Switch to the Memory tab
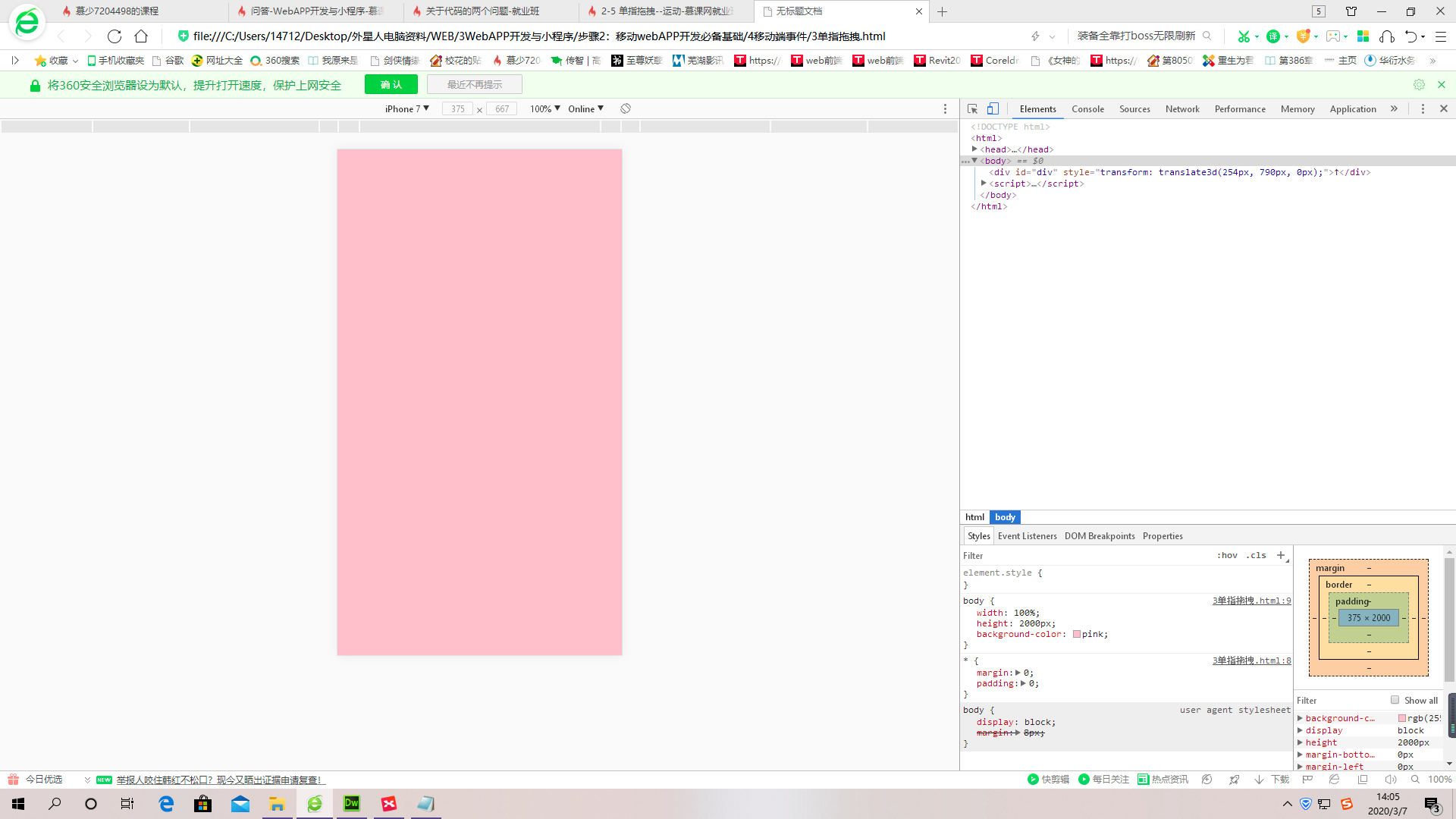Image resolution: width=1456 pixels, height=819 pixels. (x=1298, y=109)
